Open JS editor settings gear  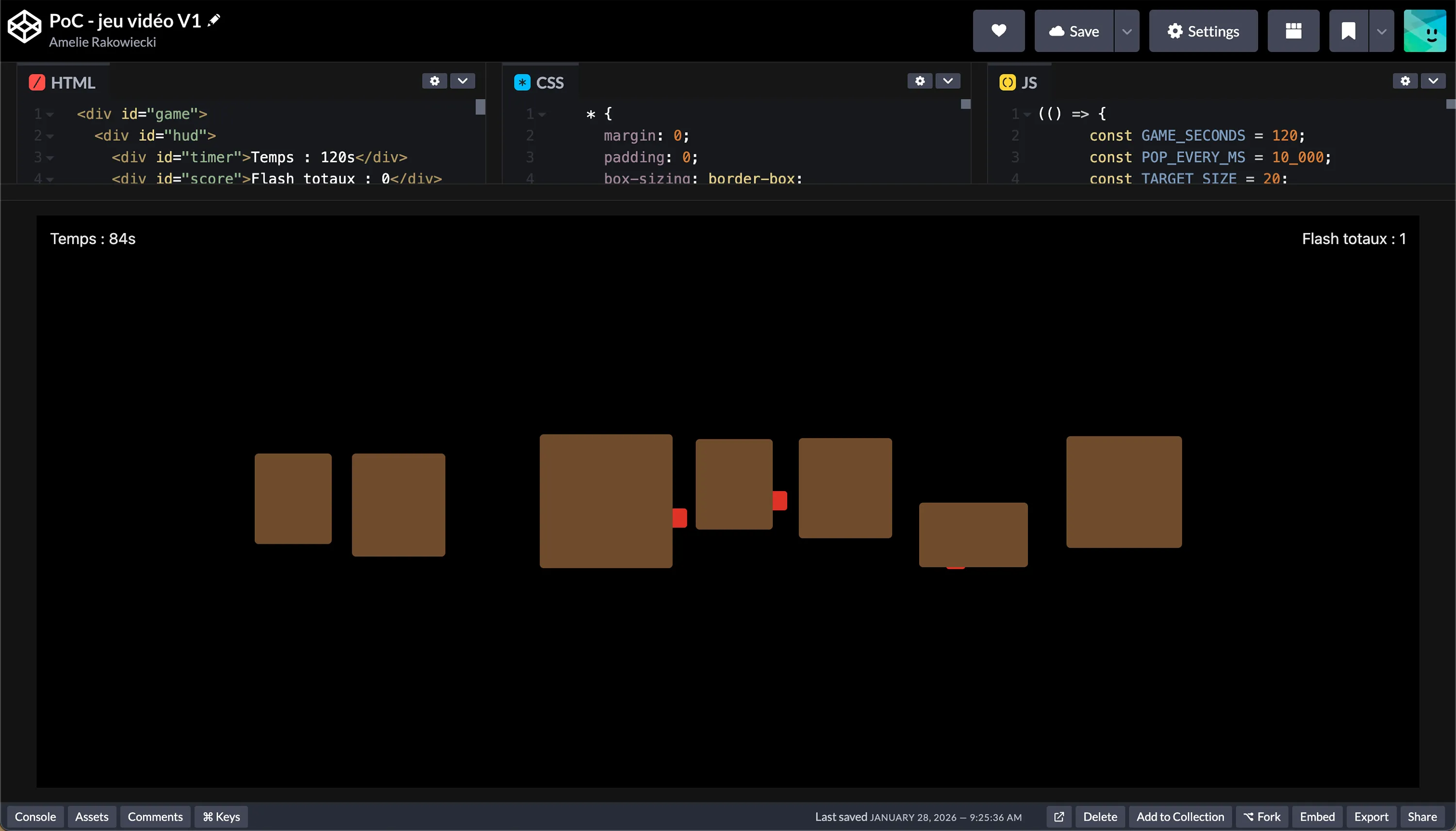[x=1405, y=81]
